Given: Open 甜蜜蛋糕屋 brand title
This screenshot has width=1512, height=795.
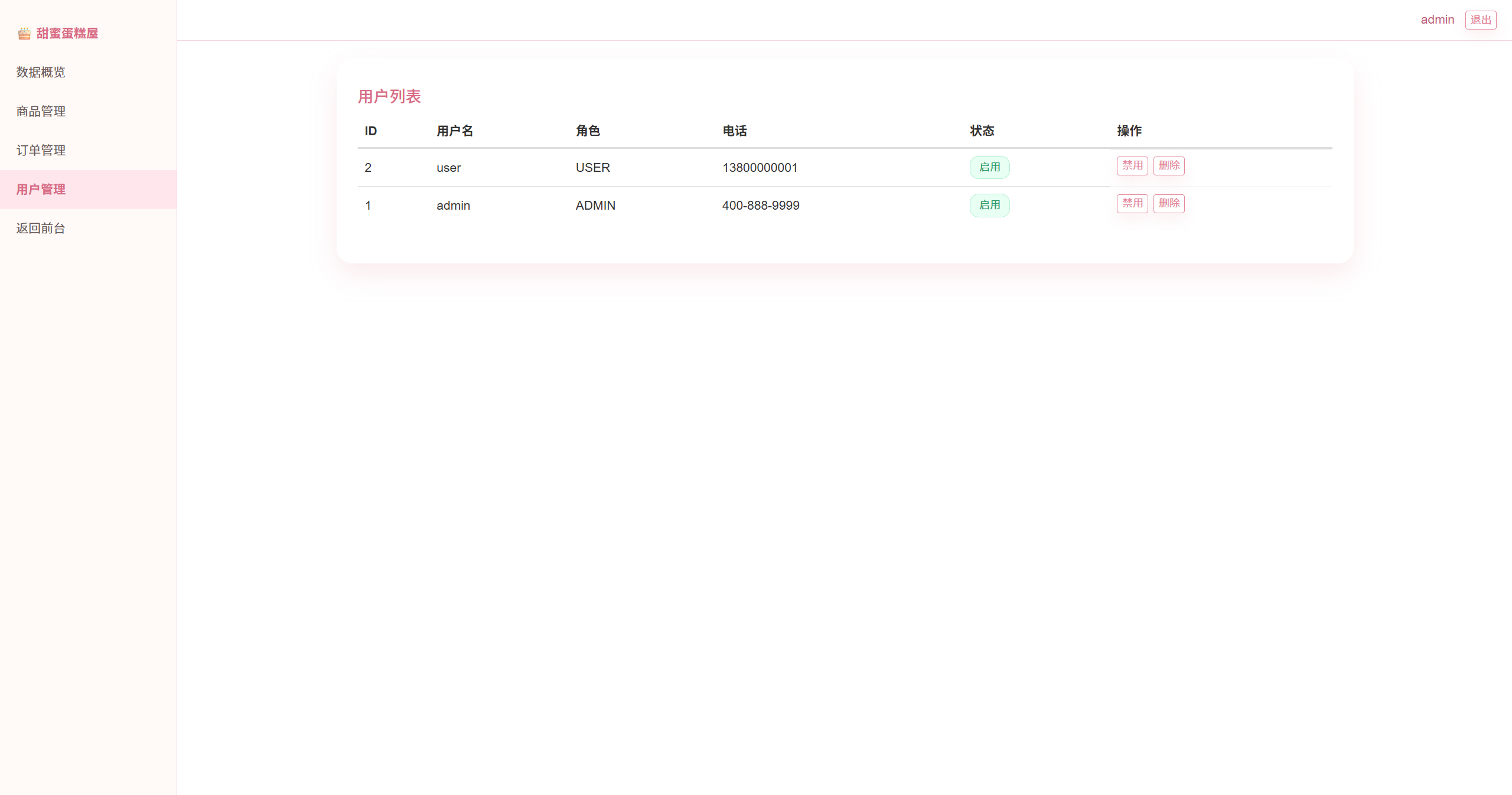Looking at the screenshot, I should tap(67, 34).
